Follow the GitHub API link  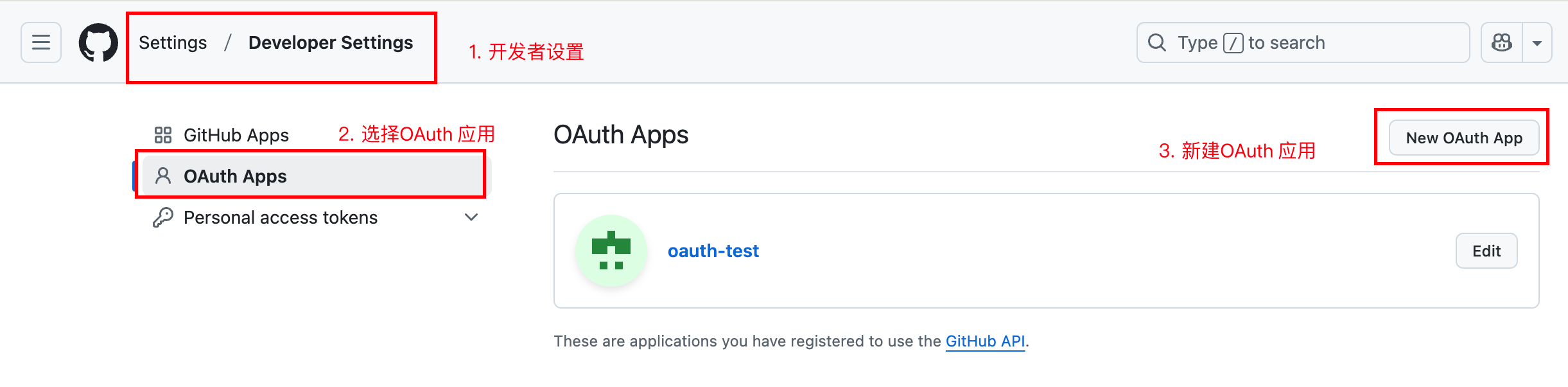pyautogui.click(x=985, y=341)
